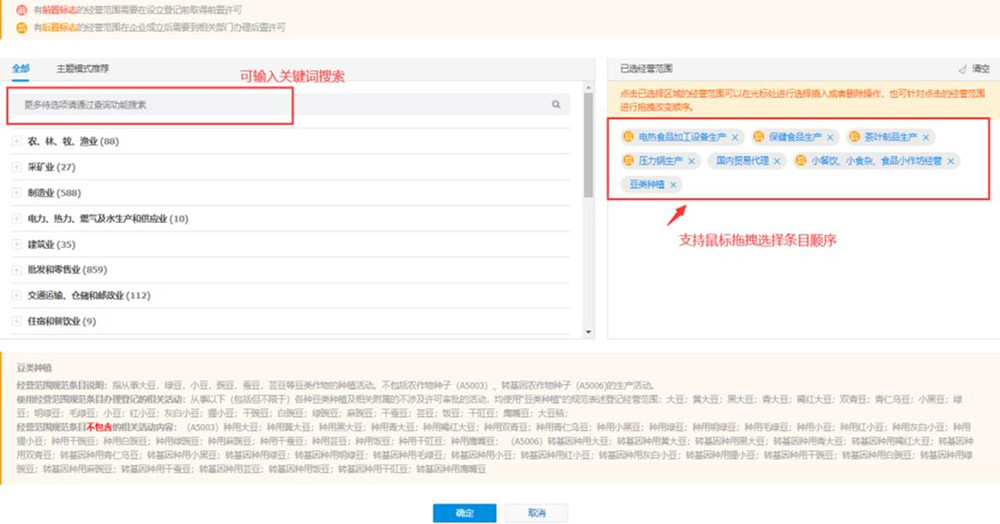Viewport: 1000px width, 524px height.
Task: Click the 确定 confirm button
Action: tap(464, 512)
